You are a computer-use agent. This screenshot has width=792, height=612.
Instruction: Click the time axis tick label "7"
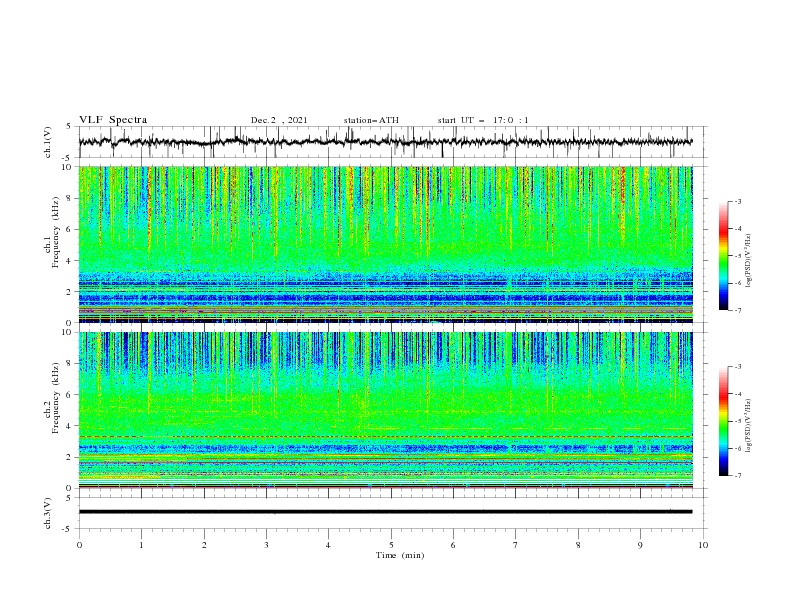516,545
